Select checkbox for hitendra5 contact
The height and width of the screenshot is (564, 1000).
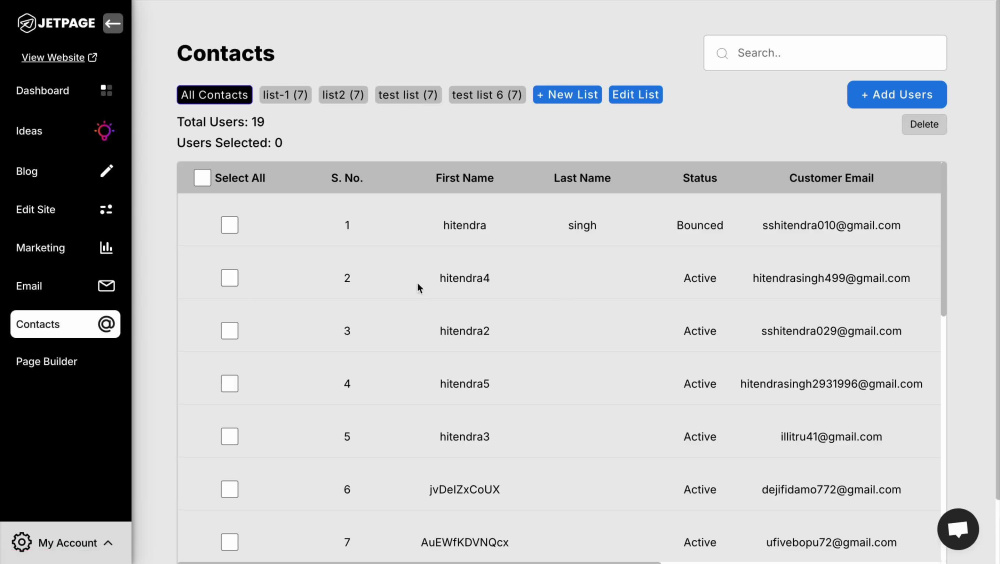tap(230, 383)
